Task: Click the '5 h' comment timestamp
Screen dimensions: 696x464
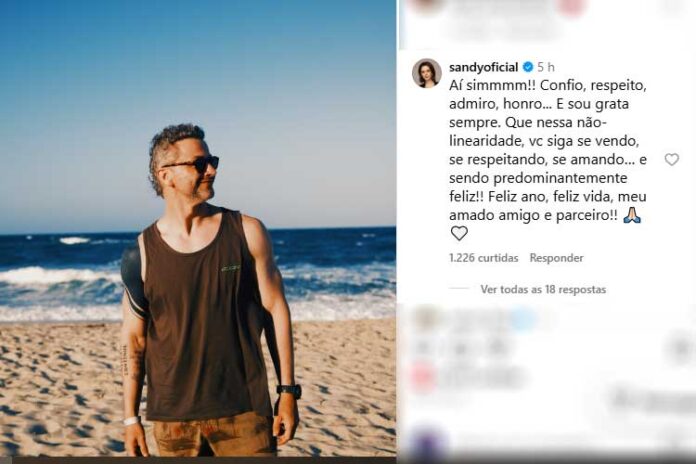Action: click(x=546, y=67)
